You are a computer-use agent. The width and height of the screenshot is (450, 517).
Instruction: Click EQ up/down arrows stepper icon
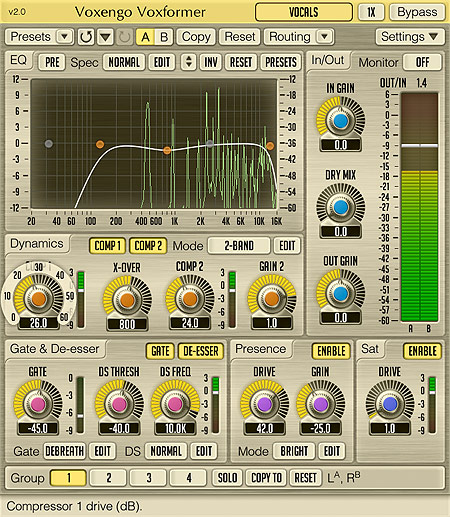(x=189, y=62)
